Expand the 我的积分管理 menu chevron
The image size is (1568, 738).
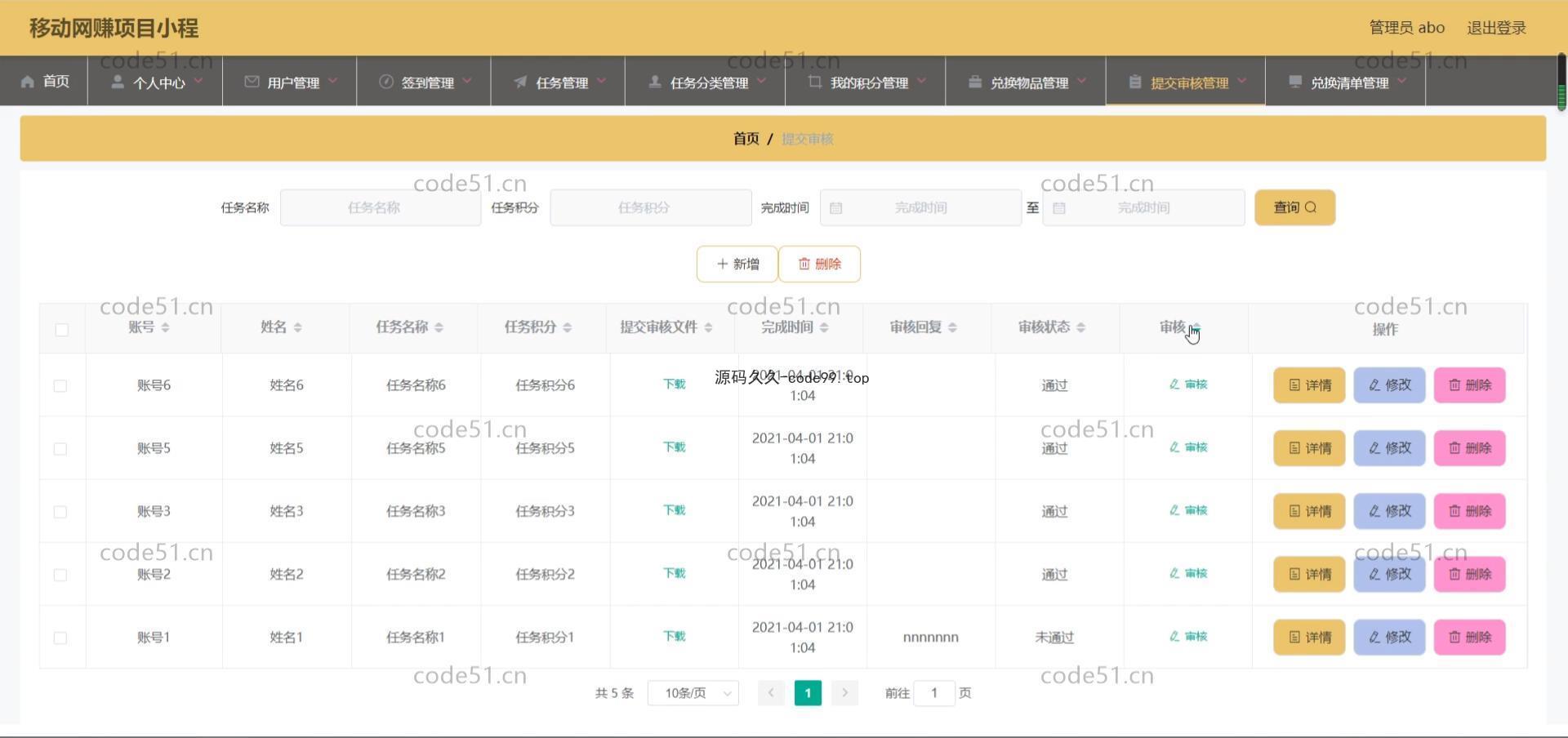click(922, 81)
